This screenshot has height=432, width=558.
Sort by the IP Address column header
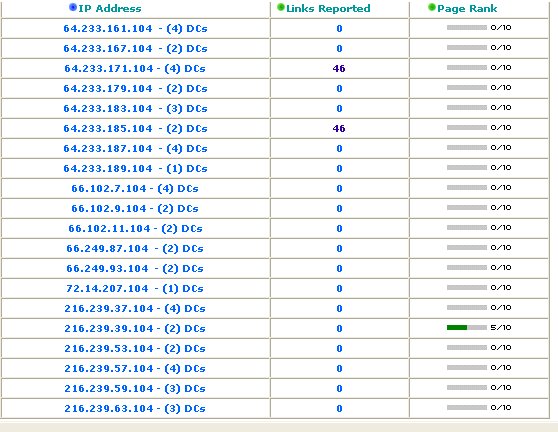coord(110,9)
